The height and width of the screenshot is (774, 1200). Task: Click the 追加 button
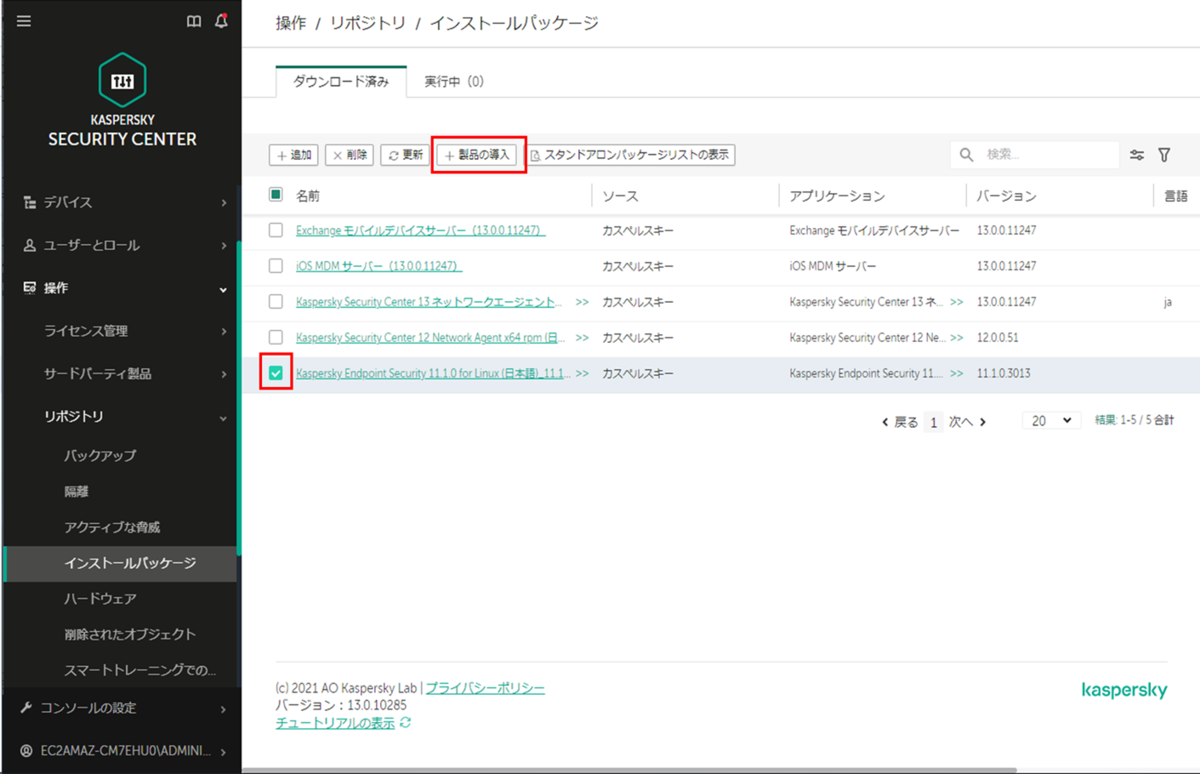coord(294,155)
